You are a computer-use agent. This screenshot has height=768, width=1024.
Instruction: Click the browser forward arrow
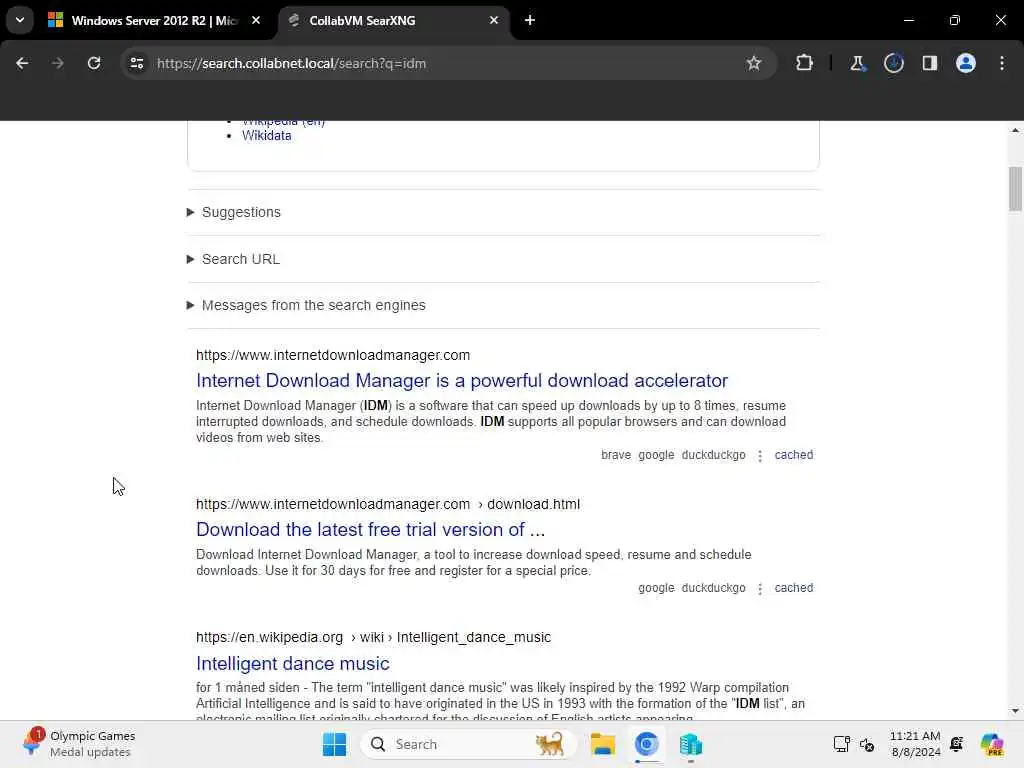tap(57, 63)
